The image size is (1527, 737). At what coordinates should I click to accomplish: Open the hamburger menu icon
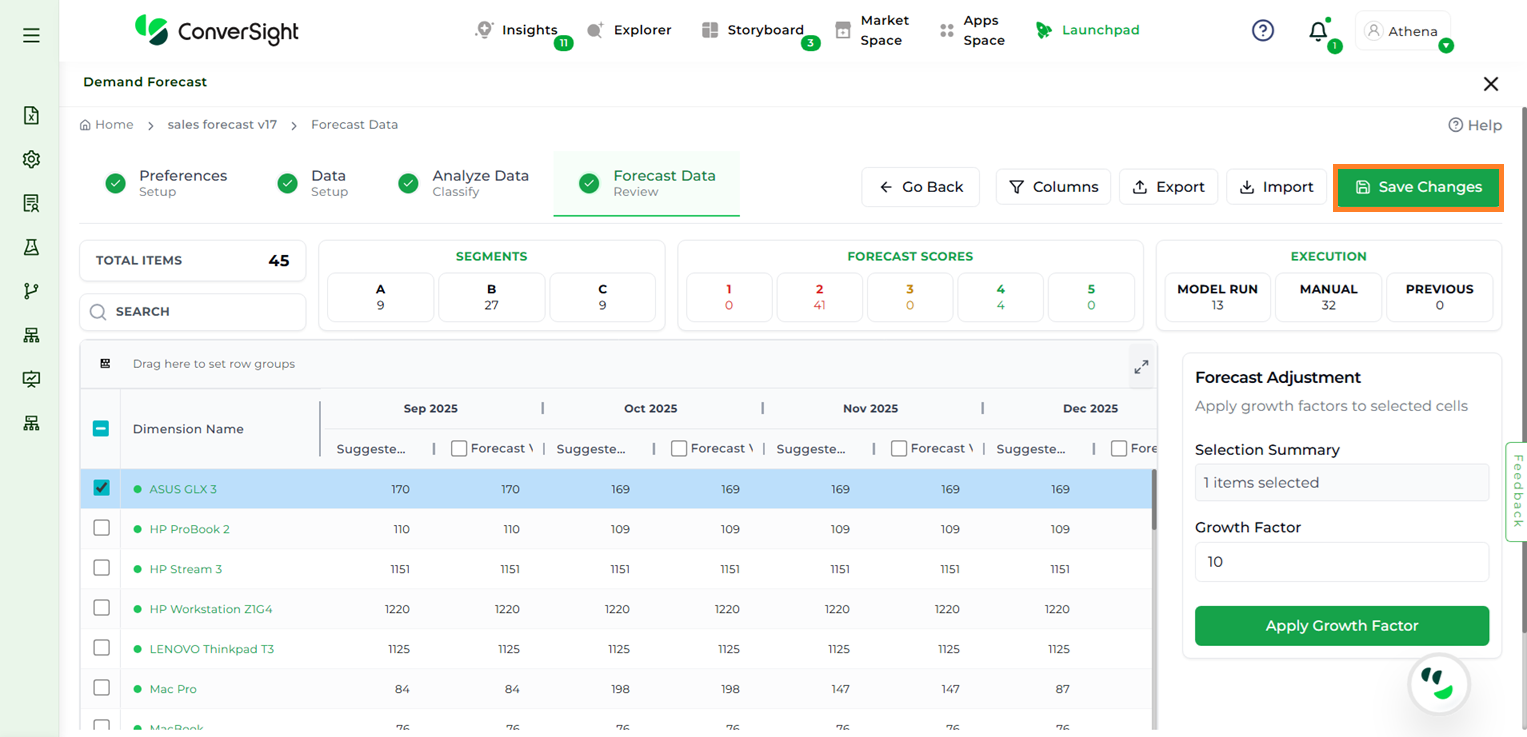(31, 35)
